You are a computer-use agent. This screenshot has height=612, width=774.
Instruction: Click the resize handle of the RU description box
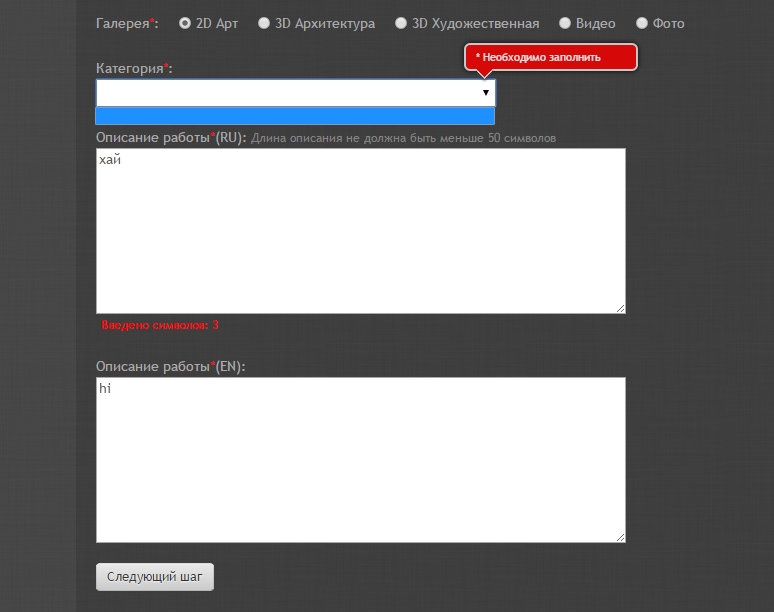tap(620, 308)
